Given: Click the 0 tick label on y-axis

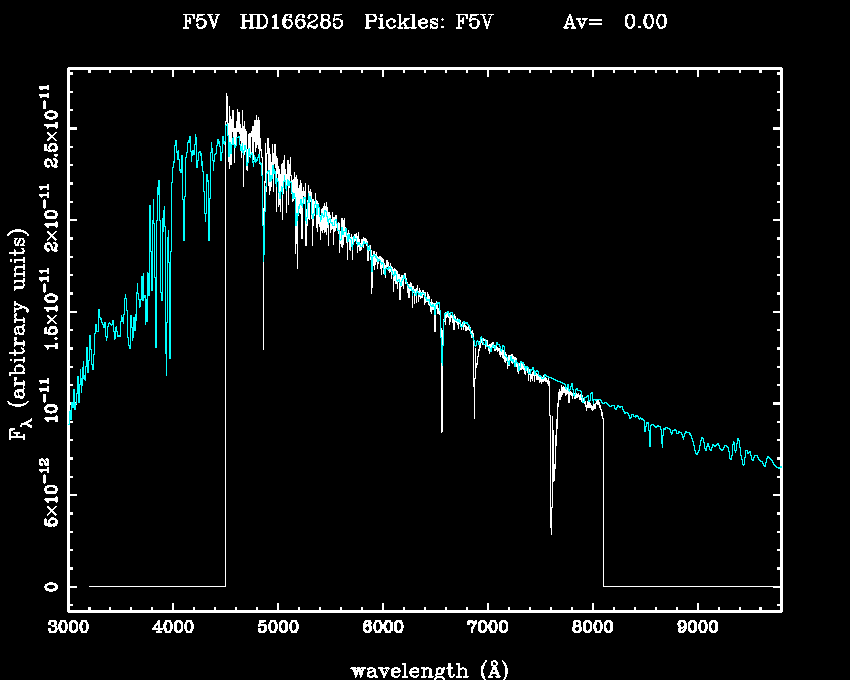Looking at the screenshot, I should (49, 586).
